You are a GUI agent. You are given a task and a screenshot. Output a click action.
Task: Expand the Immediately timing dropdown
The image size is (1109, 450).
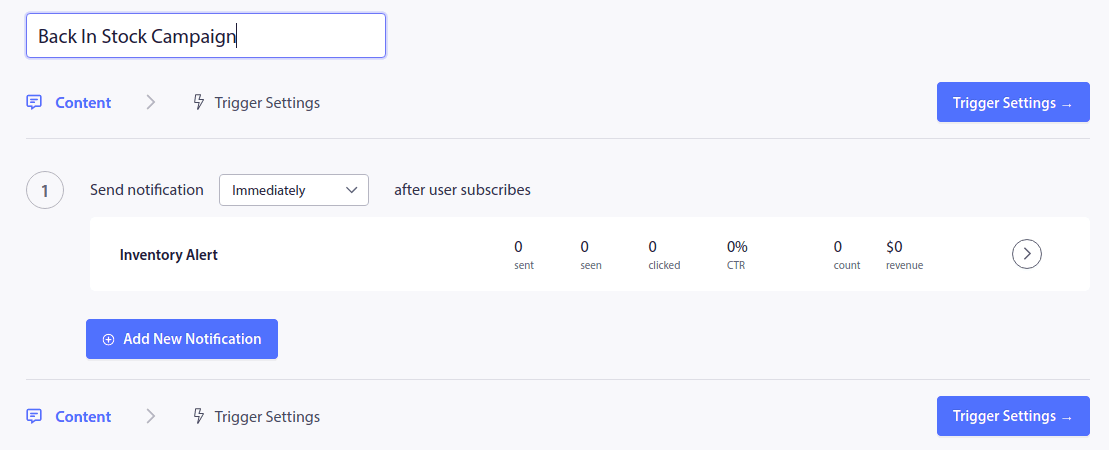(x=294, y=190)
